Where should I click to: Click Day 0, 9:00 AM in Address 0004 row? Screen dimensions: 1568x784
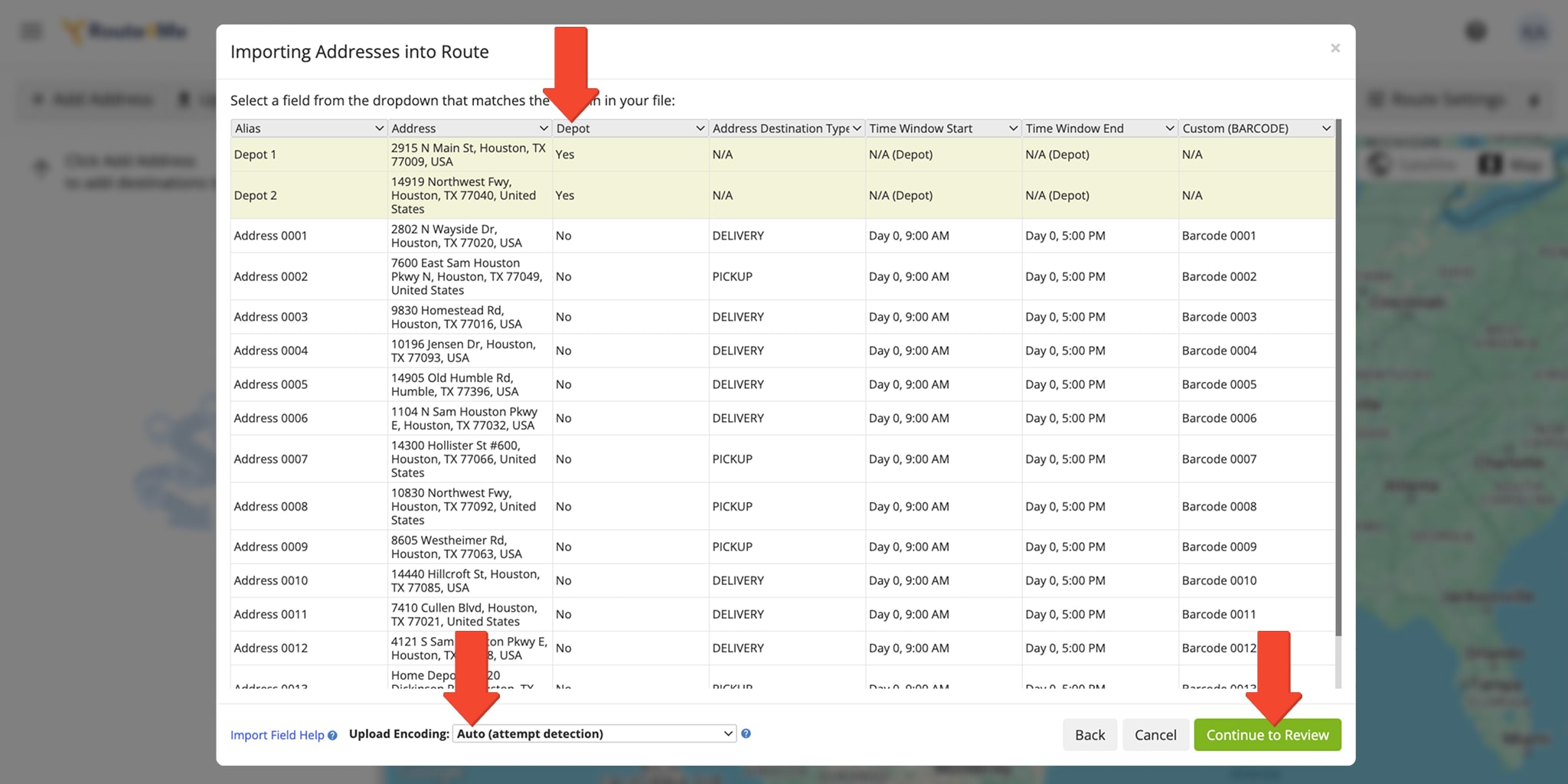(x=943, y=351)
